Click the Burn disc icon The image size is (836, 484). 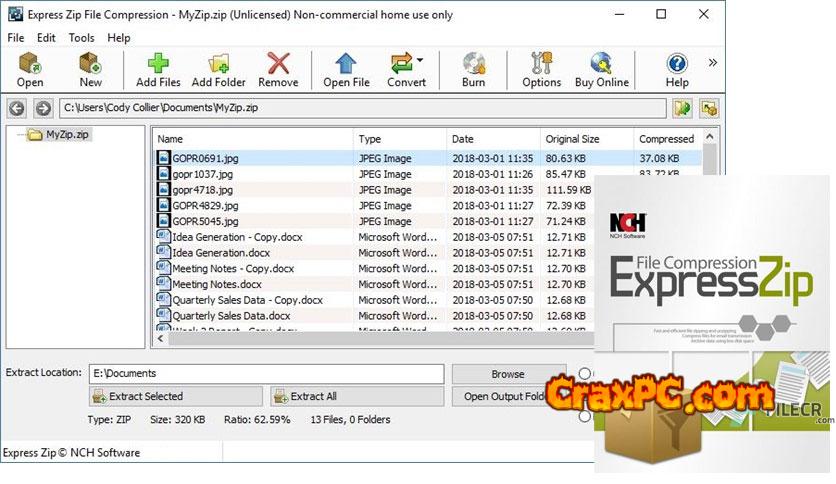pyautogui.click(x=473, y=63)
